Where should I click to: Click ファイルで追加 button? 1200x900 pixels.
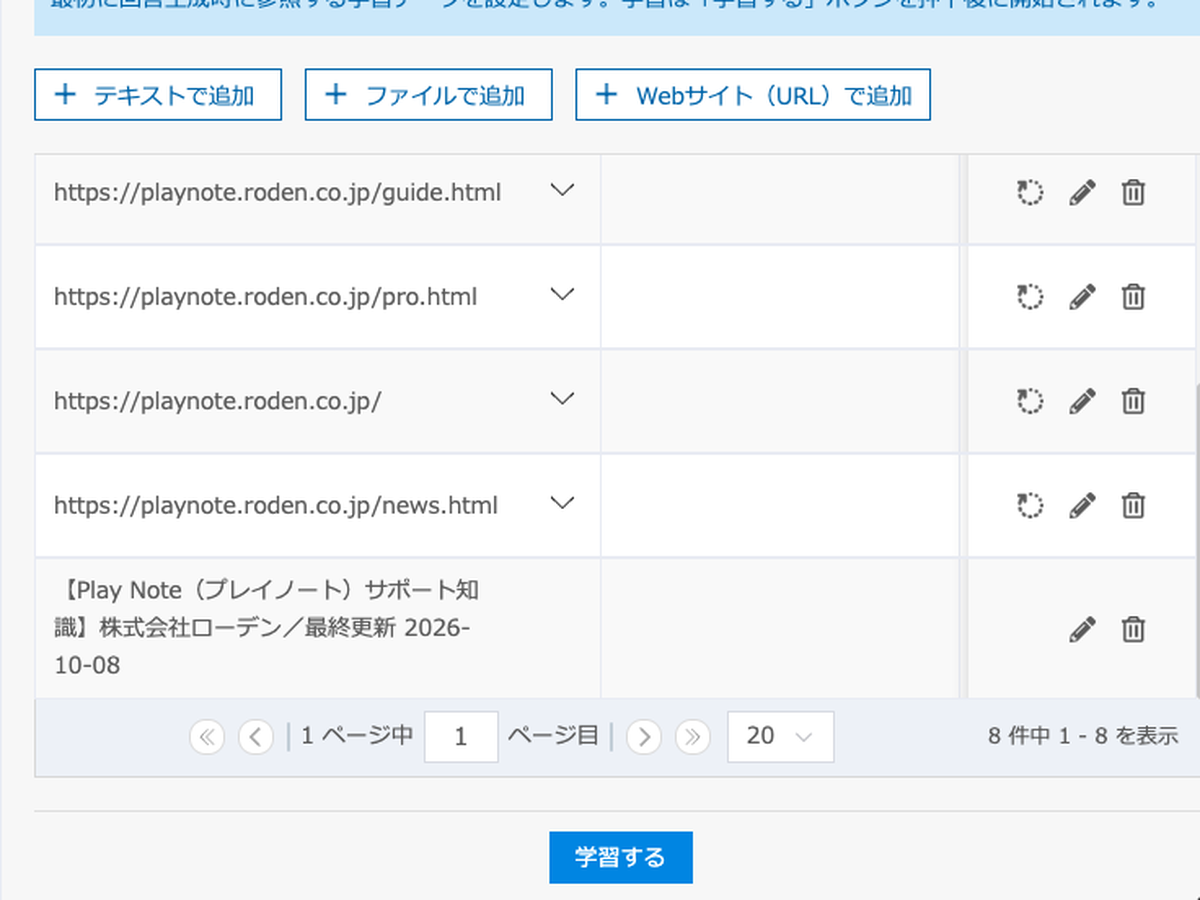click(x=428, y=95)
